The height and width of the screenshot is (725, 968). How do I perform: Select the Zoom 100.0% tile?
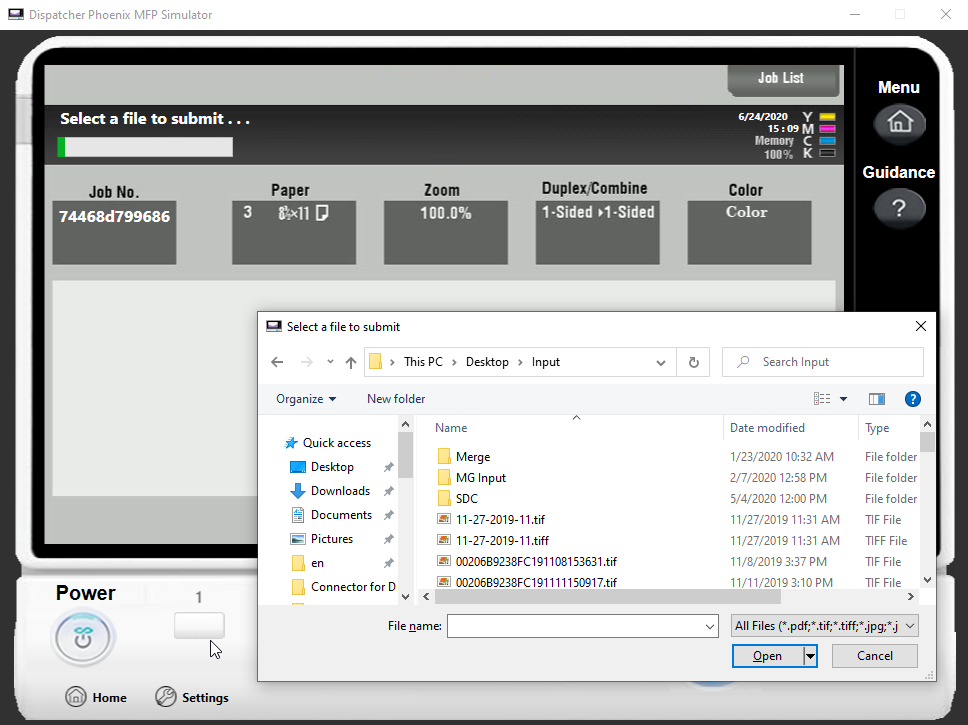[x=446, y=232]
